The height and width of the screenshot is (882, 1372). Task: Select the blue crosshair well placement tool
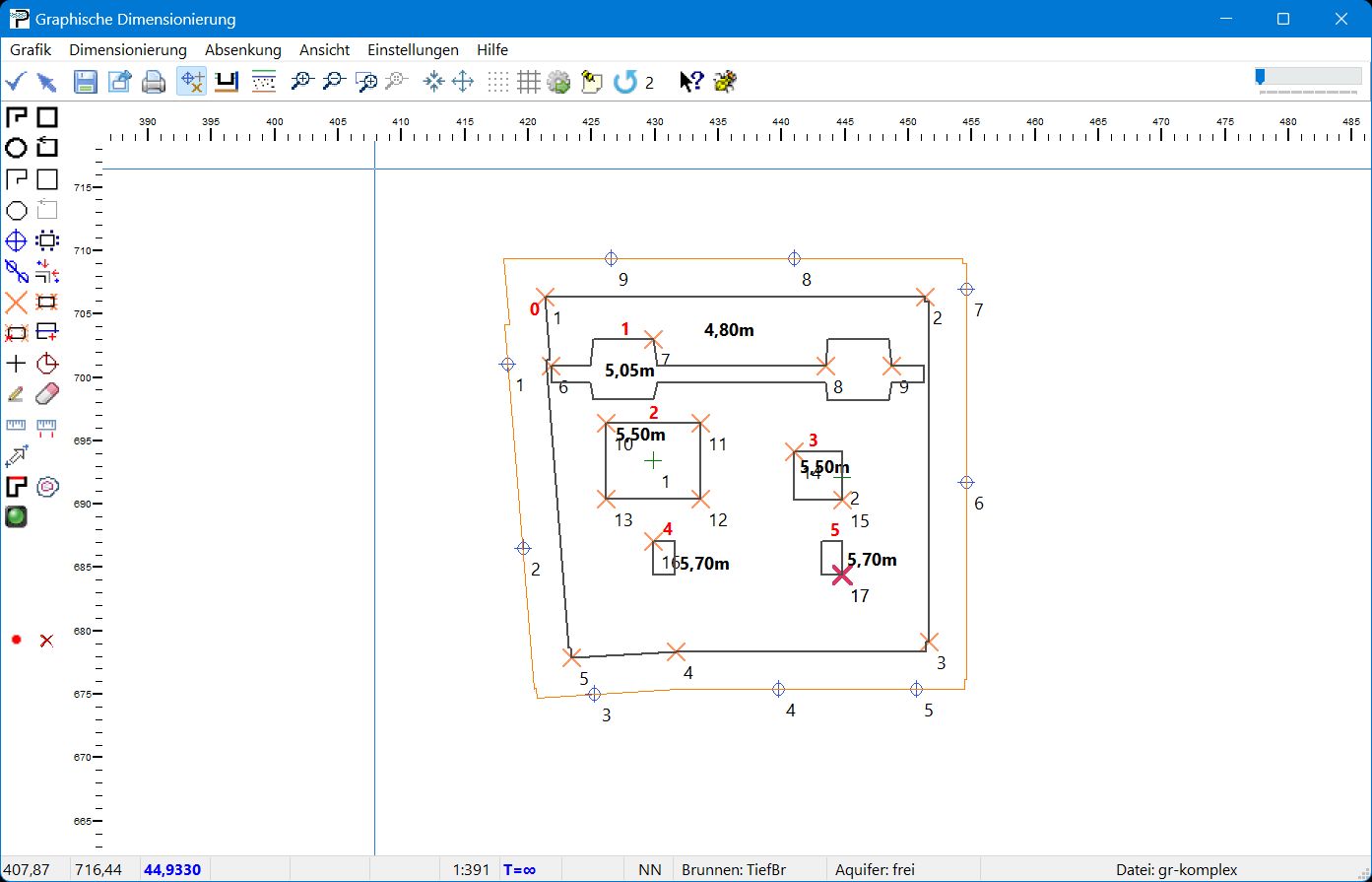pyautogui.click(x=16, y=240)
